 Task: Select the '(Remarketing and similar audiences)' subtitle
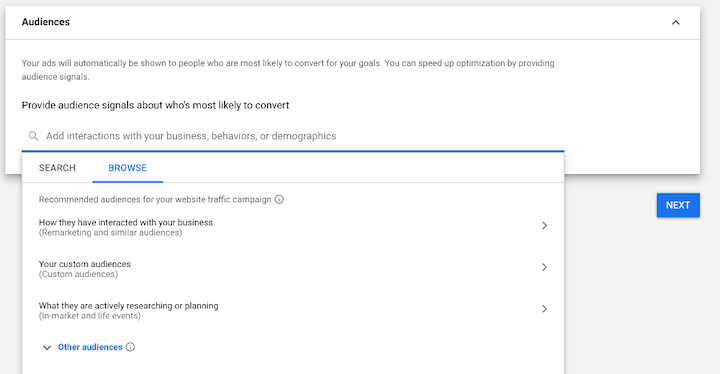pos(110,232)
